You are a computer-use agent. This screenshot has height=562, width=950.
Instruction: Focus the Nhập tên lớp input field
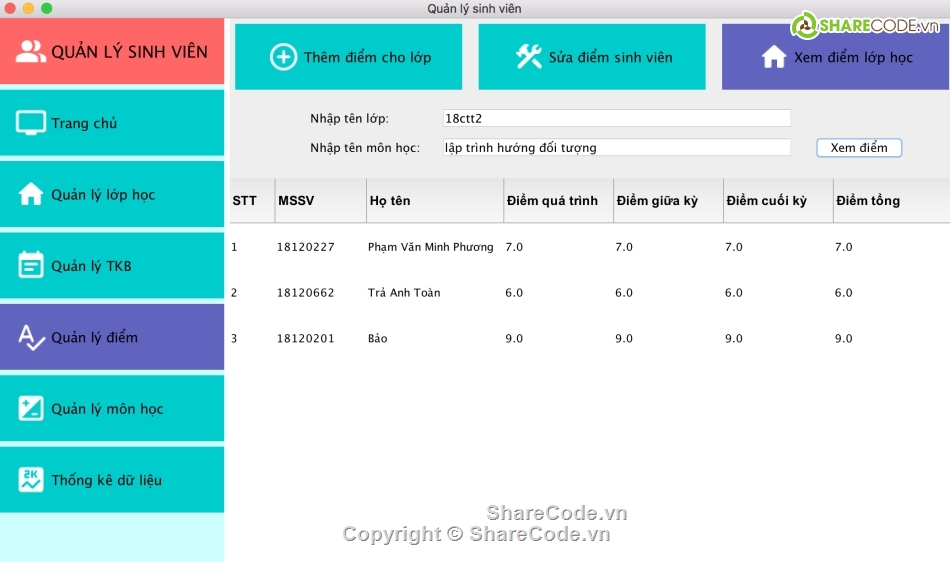tap(616, 118)
